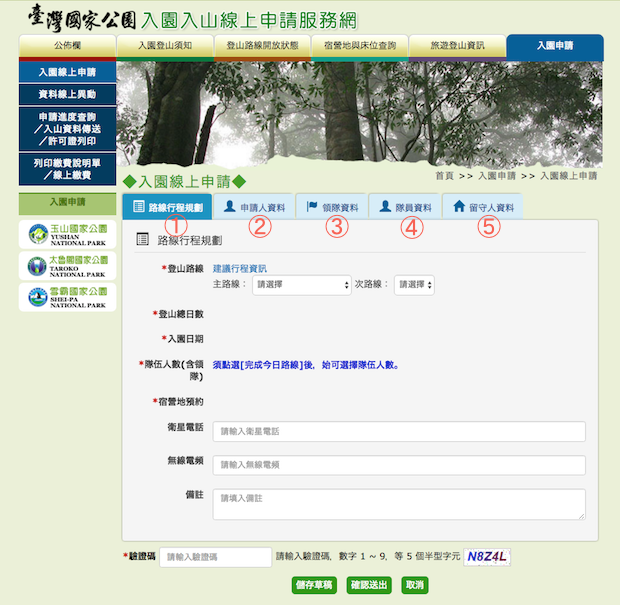Viewport: 620px width, 605px height.
Task: Click the 玉山國家公園 Yushan National Park logo
Action: (67, 235)
